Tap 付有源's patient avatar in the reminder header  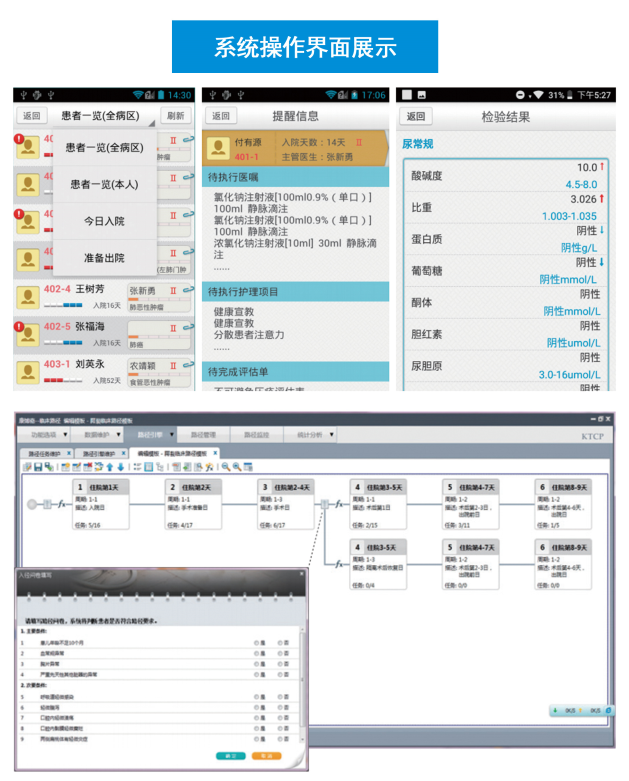click(217, 148)
